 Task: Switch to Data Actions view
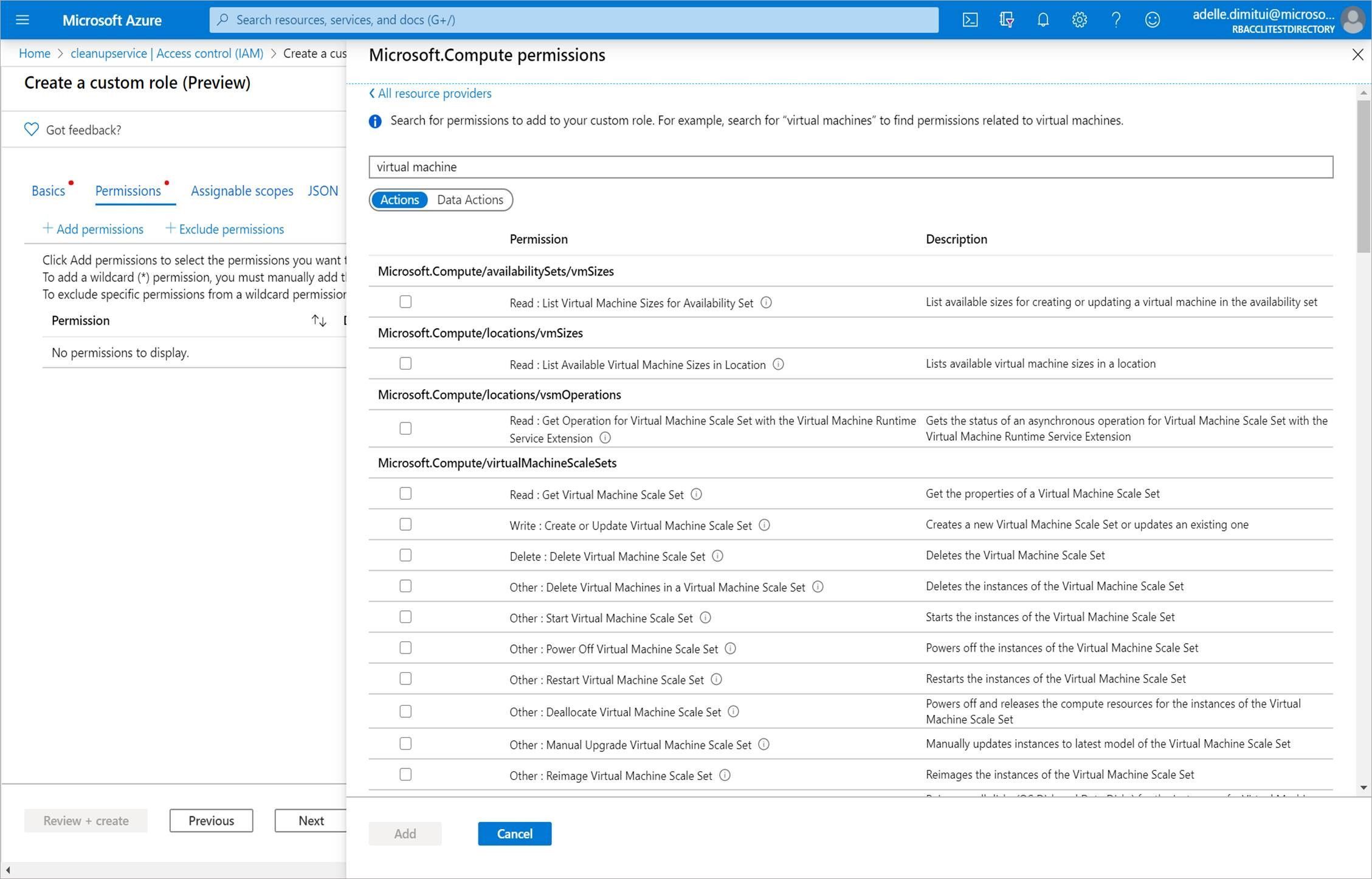point(470,199)
